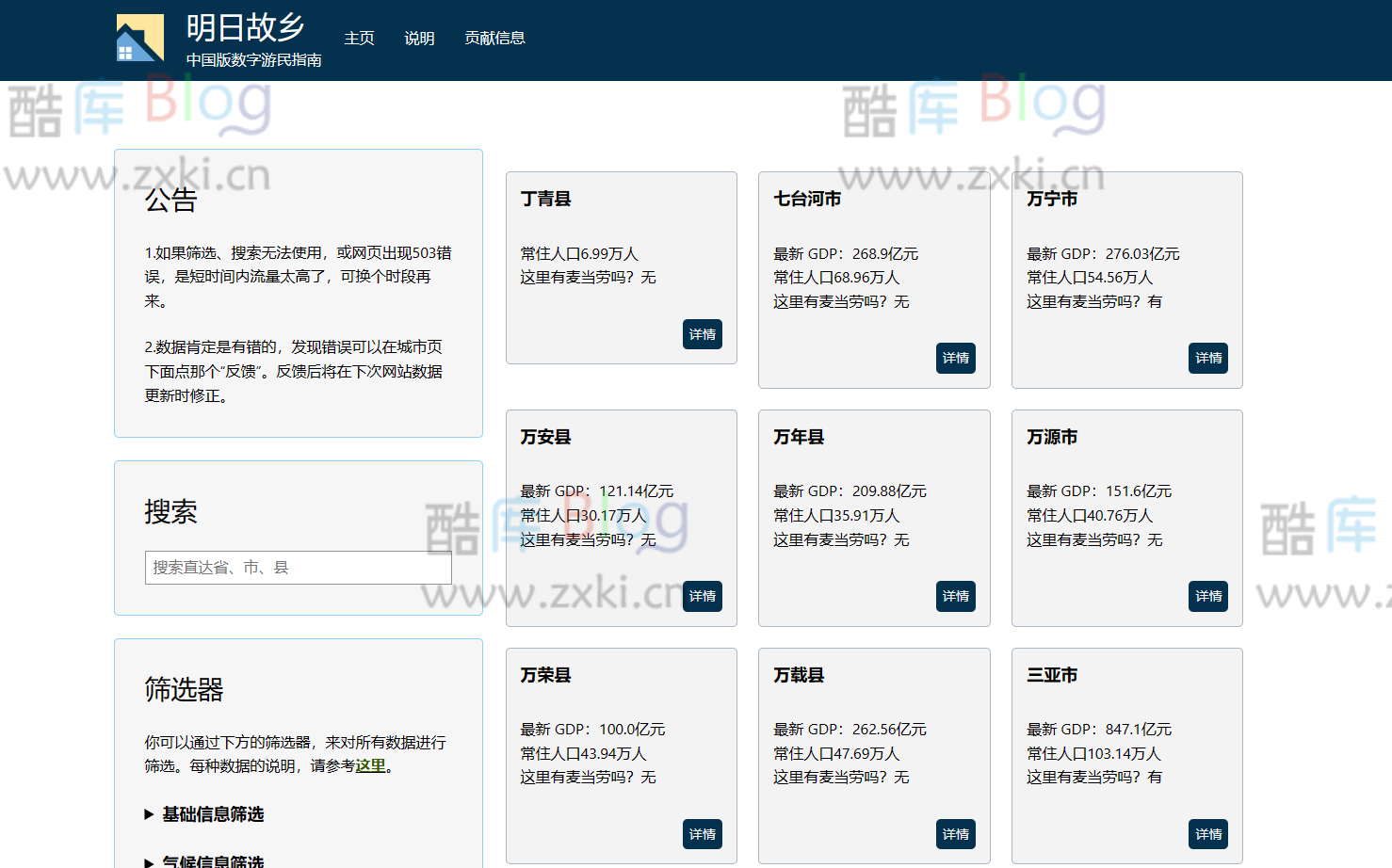Open details for 万载县
Screen dimensions: 1392x868
[955, 834]
